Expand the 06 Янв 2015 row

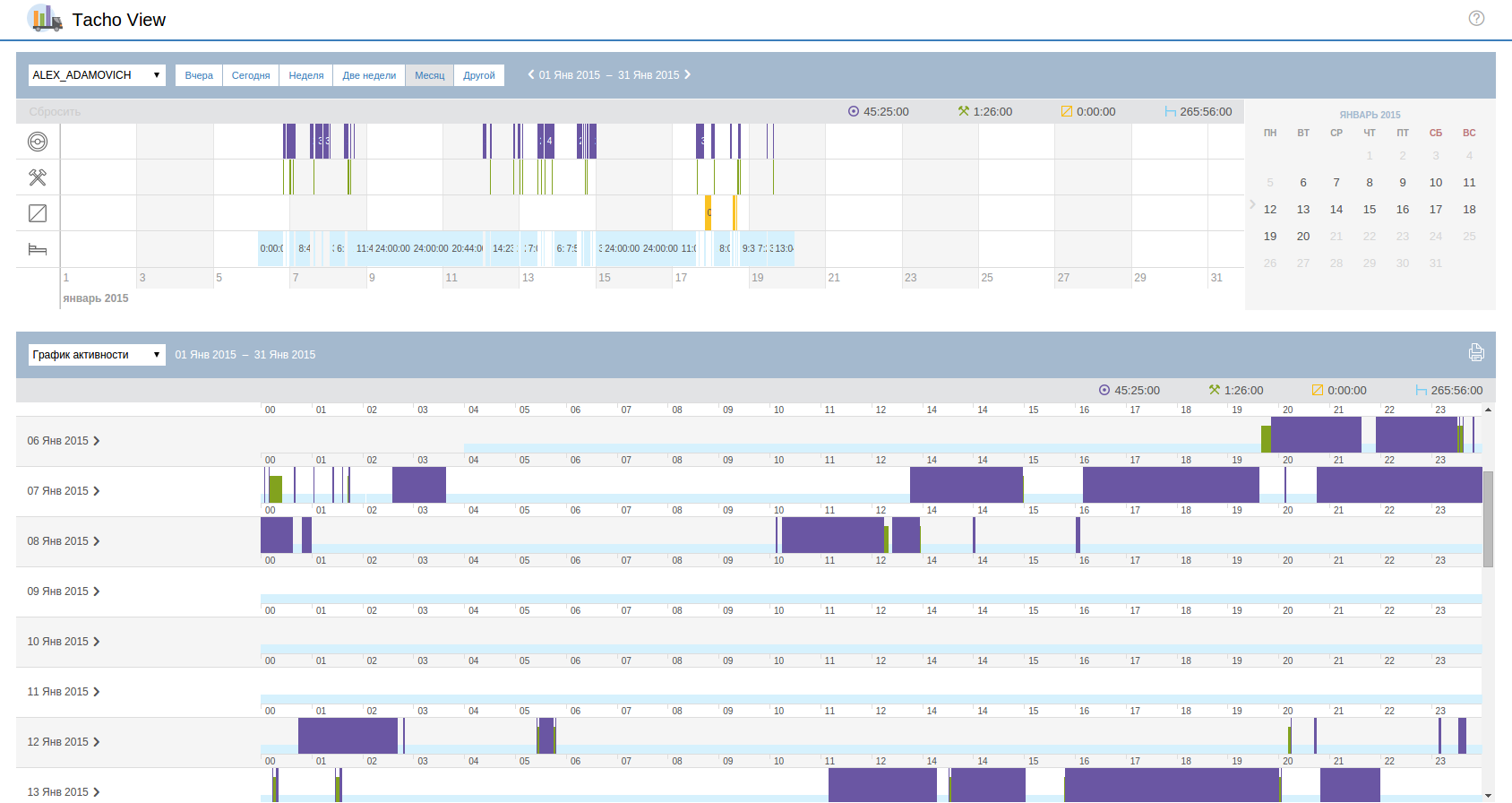(x=63, y=441)
